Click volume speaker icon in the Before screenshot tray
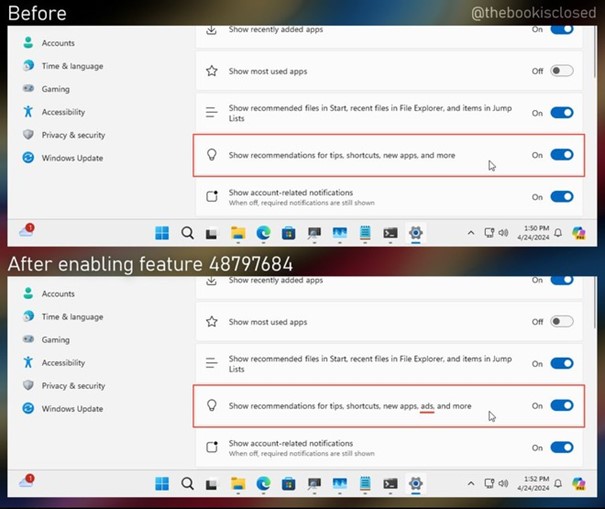 coord(503,233)
